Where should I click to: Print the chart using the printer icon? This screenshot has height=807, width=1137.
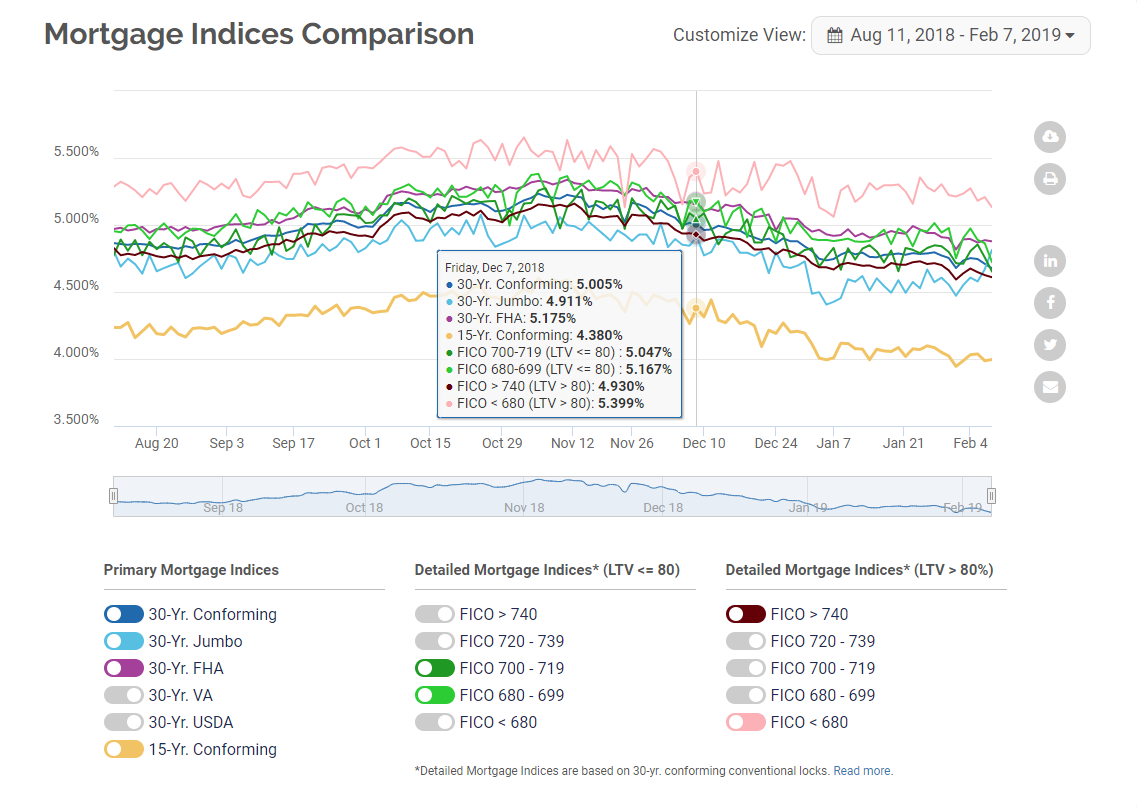[1050, 179]
